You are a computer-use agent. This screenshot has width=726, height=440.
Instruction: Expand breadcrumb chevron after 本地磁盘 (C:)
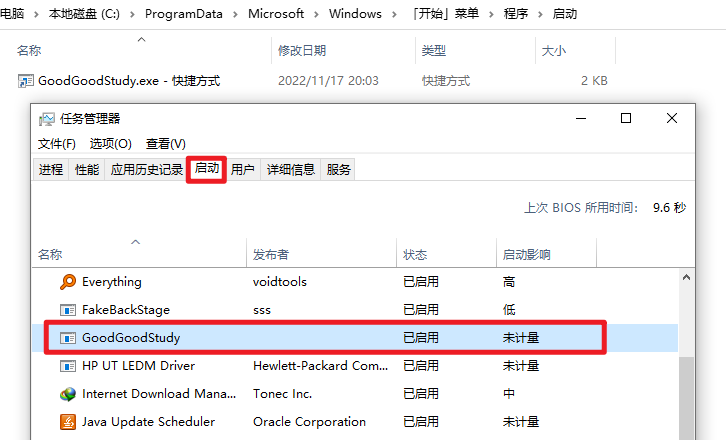tap(132, 15)
